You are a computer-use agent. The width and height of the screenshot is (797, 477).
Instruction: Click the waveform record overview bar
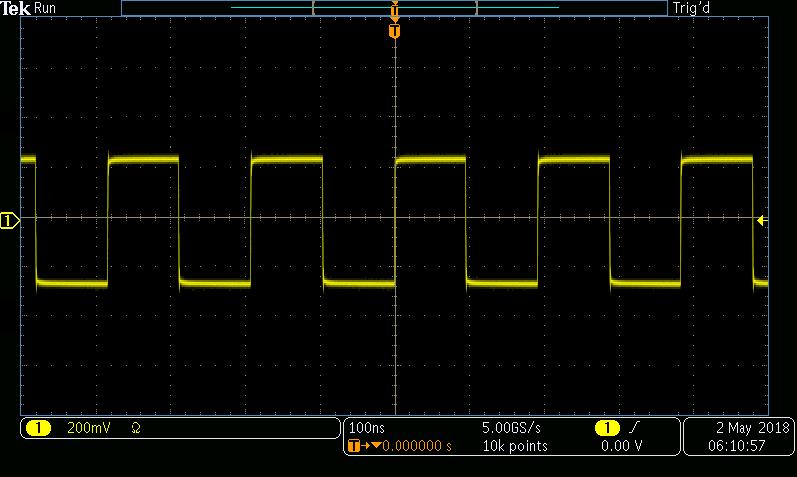tap(394, 8)
